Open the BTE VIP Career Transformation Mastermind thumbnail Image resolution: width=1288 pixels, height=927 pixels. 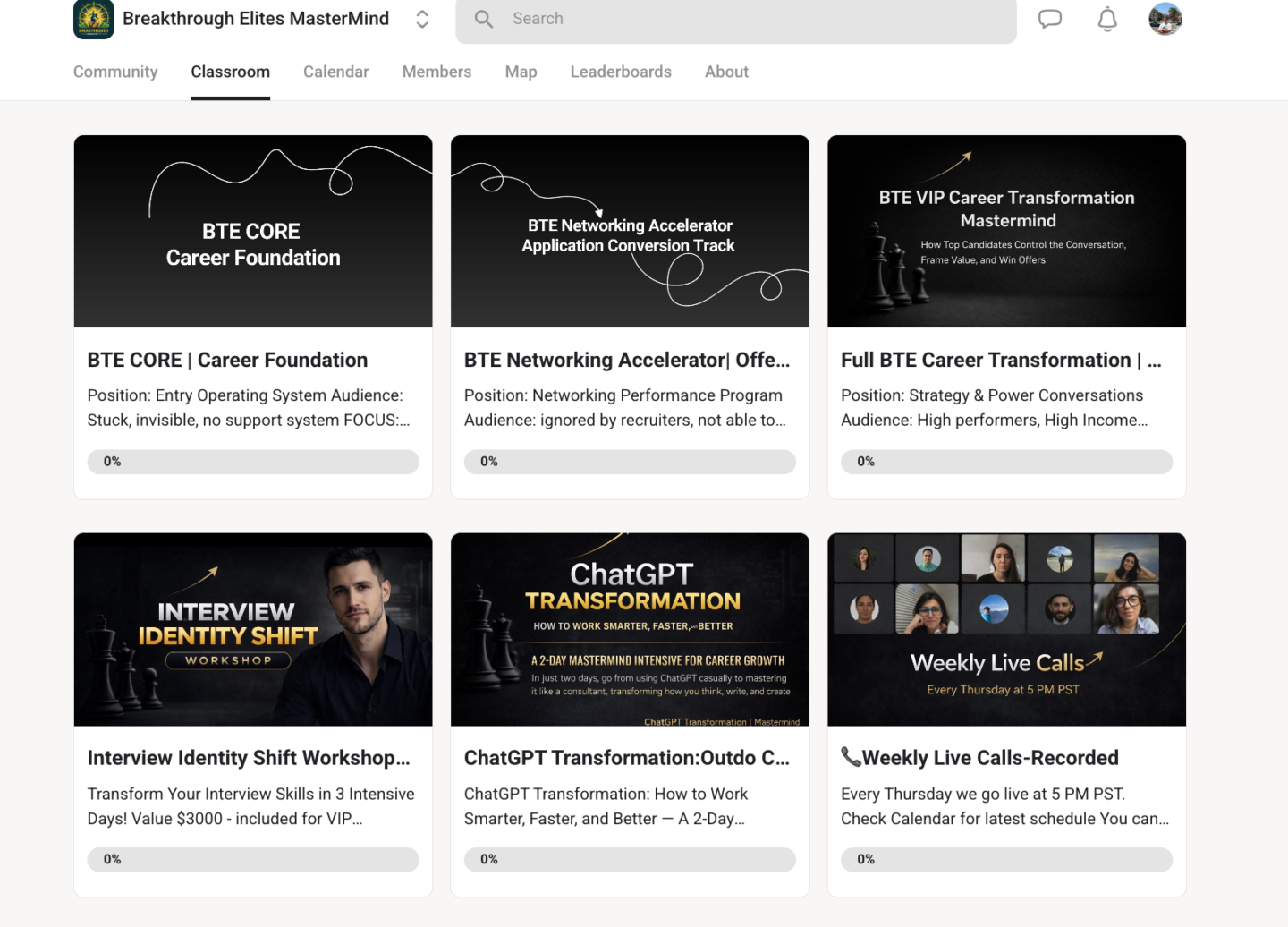click(1006, 232)
